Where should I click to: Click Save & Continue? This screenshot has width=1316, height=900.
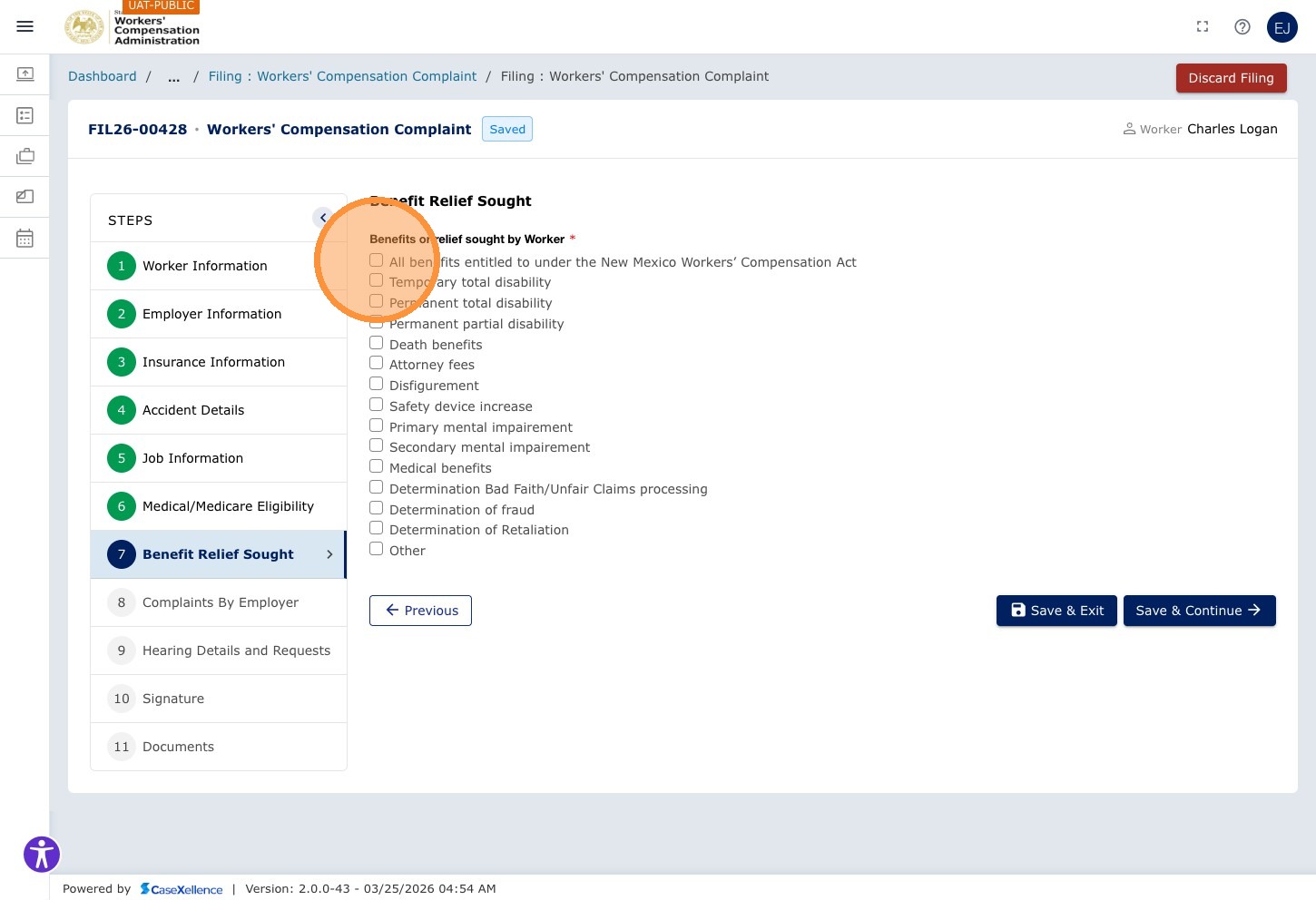[x=1199, y=611]
